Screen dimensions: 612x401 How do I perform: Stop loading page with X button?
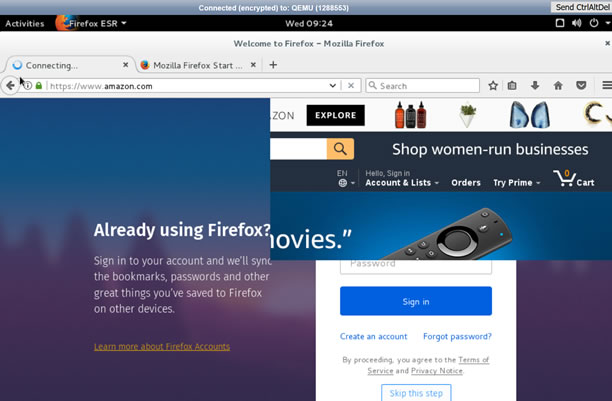click(351, 86)
